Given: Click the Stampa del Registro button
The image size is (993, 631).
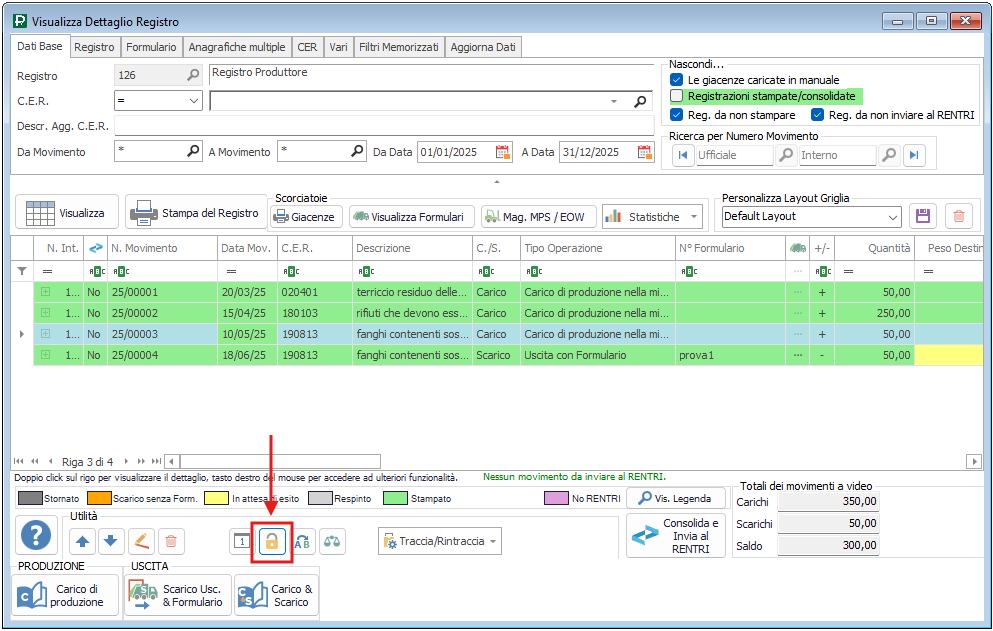Looking at the screenshot, I should coord(196,213).
